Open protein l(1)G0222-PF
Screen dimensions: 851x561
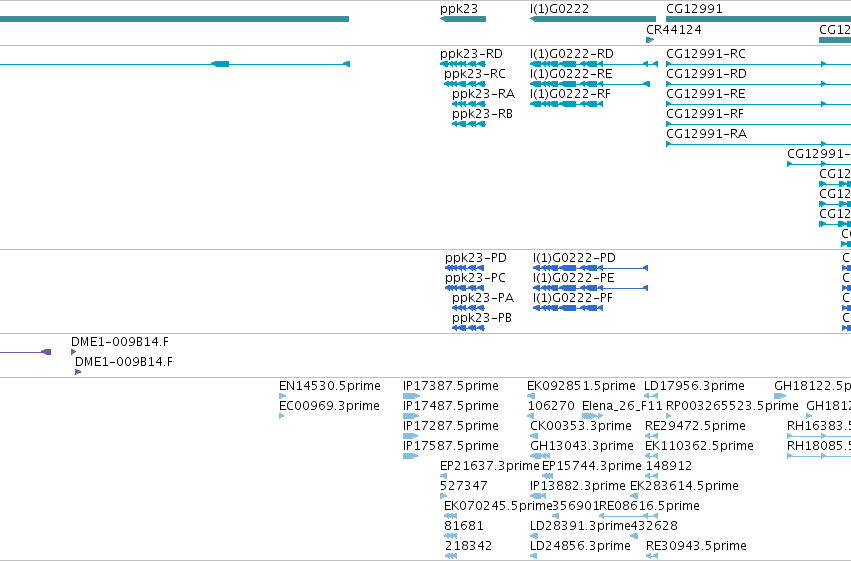573,298
